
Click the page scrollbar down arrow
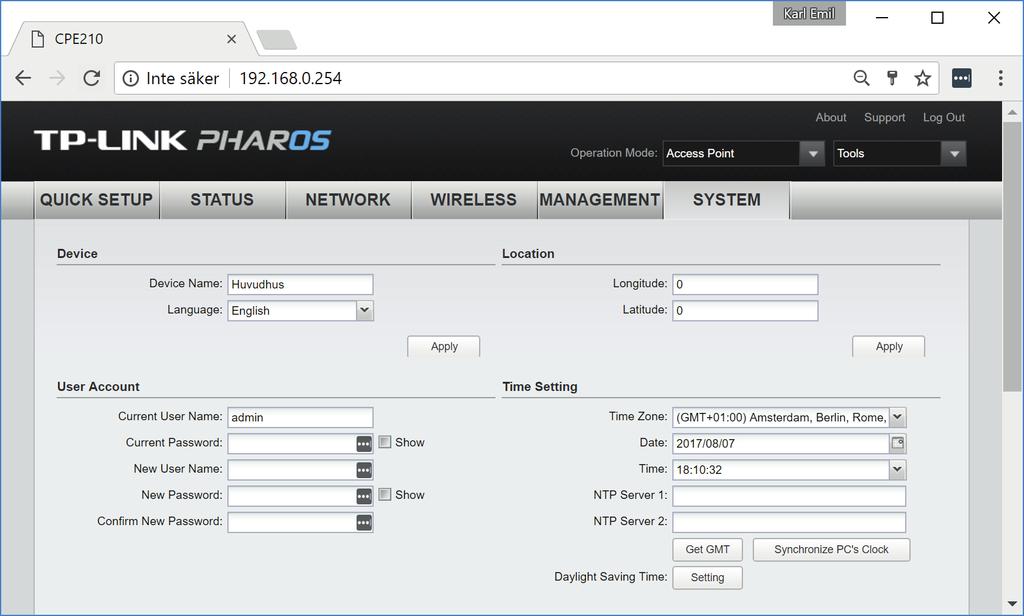[1012, 604]
